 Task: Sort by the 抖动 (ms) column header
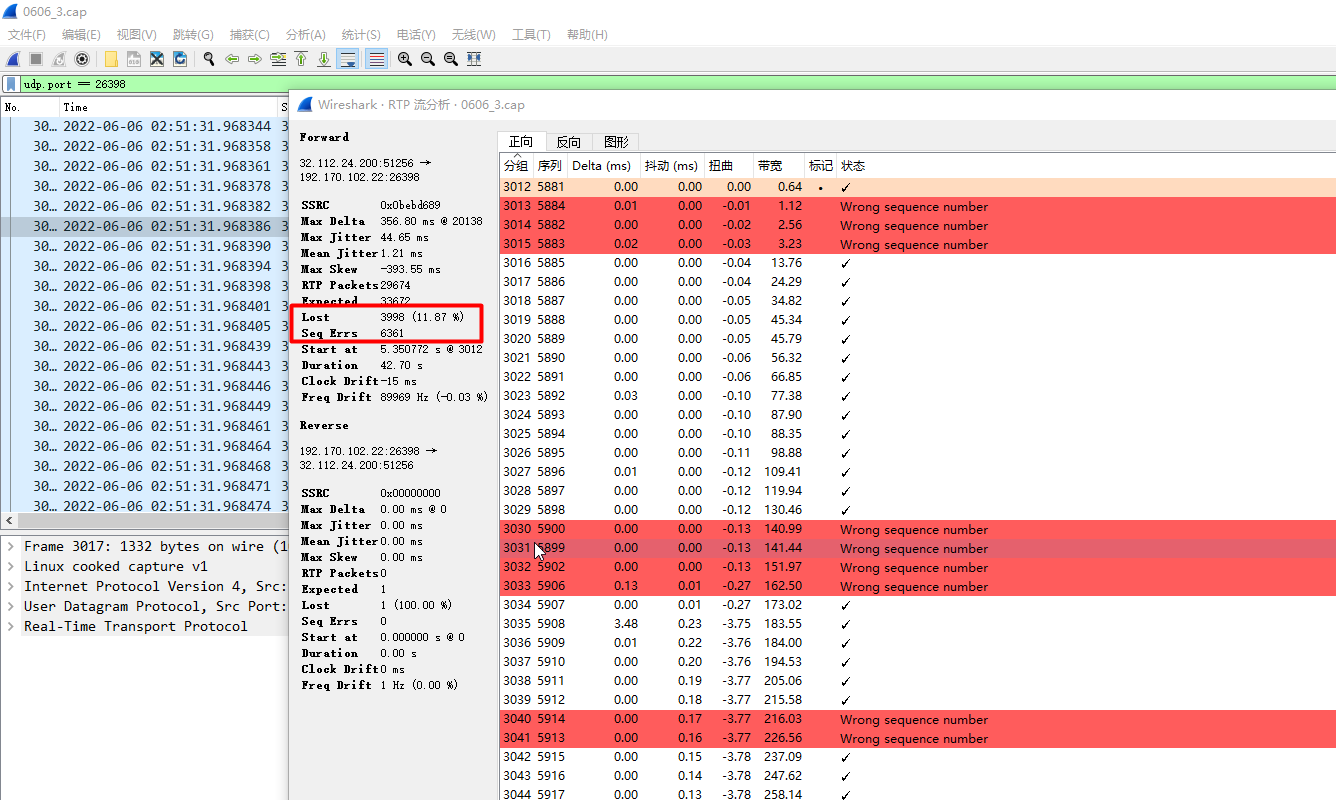pyautogui.click(x=670, y=166)
